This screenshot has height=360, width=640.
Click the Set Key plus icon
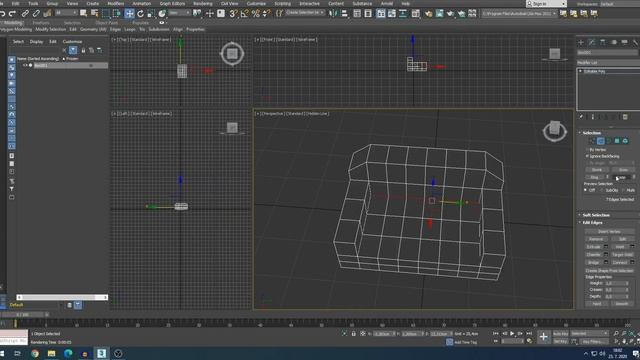543,337
